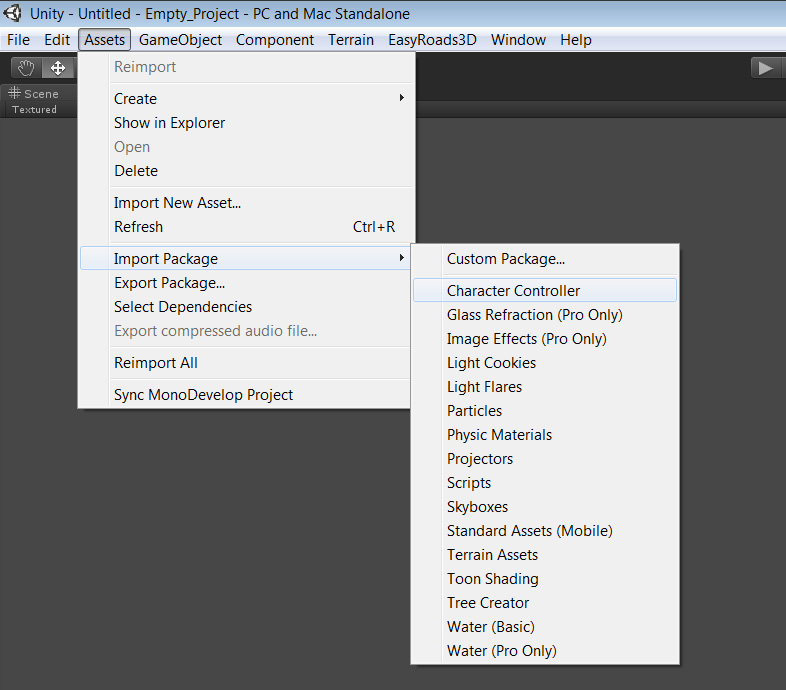Open the File menu
The image size is (786, 690).
pyautogui.click(x=19, y=40)
